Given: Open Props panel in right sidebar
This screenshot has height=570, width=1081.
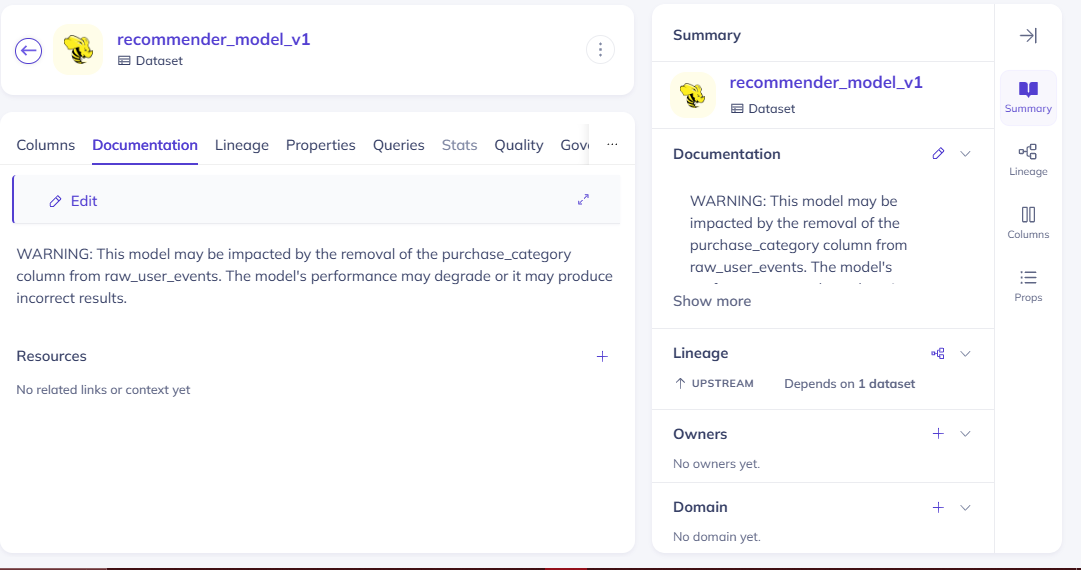Looking at the screenshot, I should coord(1028,286).
